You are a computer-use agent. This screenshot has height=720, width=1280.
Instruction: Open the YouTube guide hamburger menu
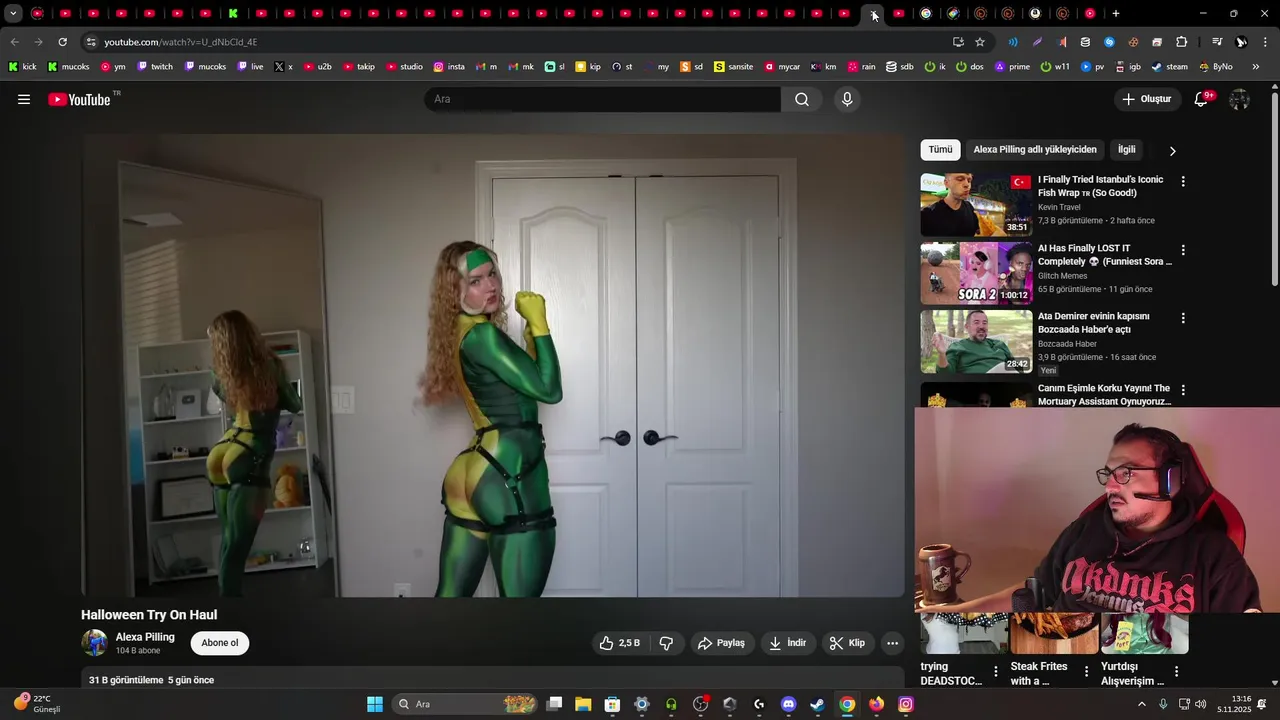point(24,99)
